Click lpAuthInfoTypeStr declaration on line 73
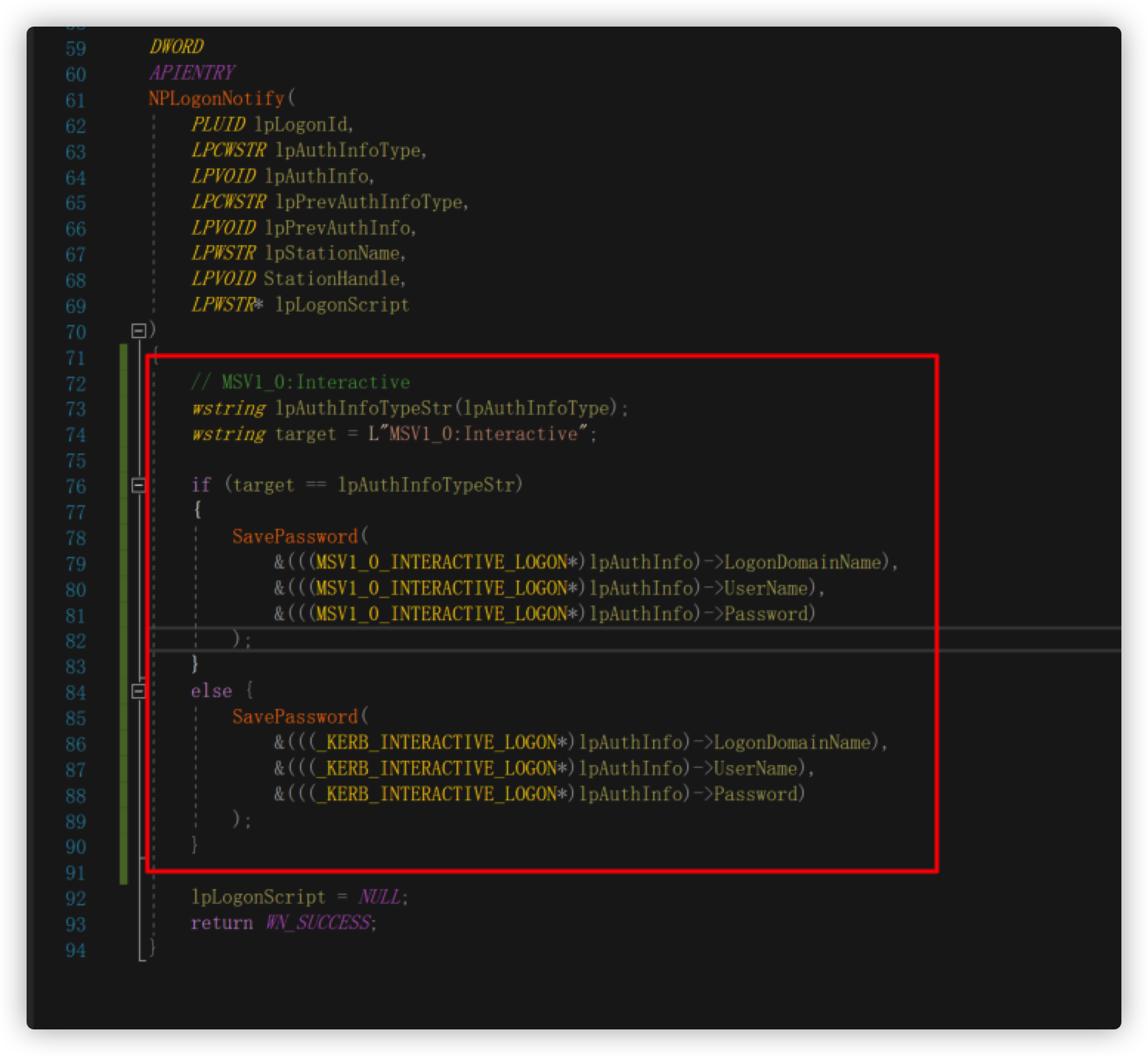The height and width of the screenshot is (1056, 1148). pyautogui.click(x=363, y=408)
